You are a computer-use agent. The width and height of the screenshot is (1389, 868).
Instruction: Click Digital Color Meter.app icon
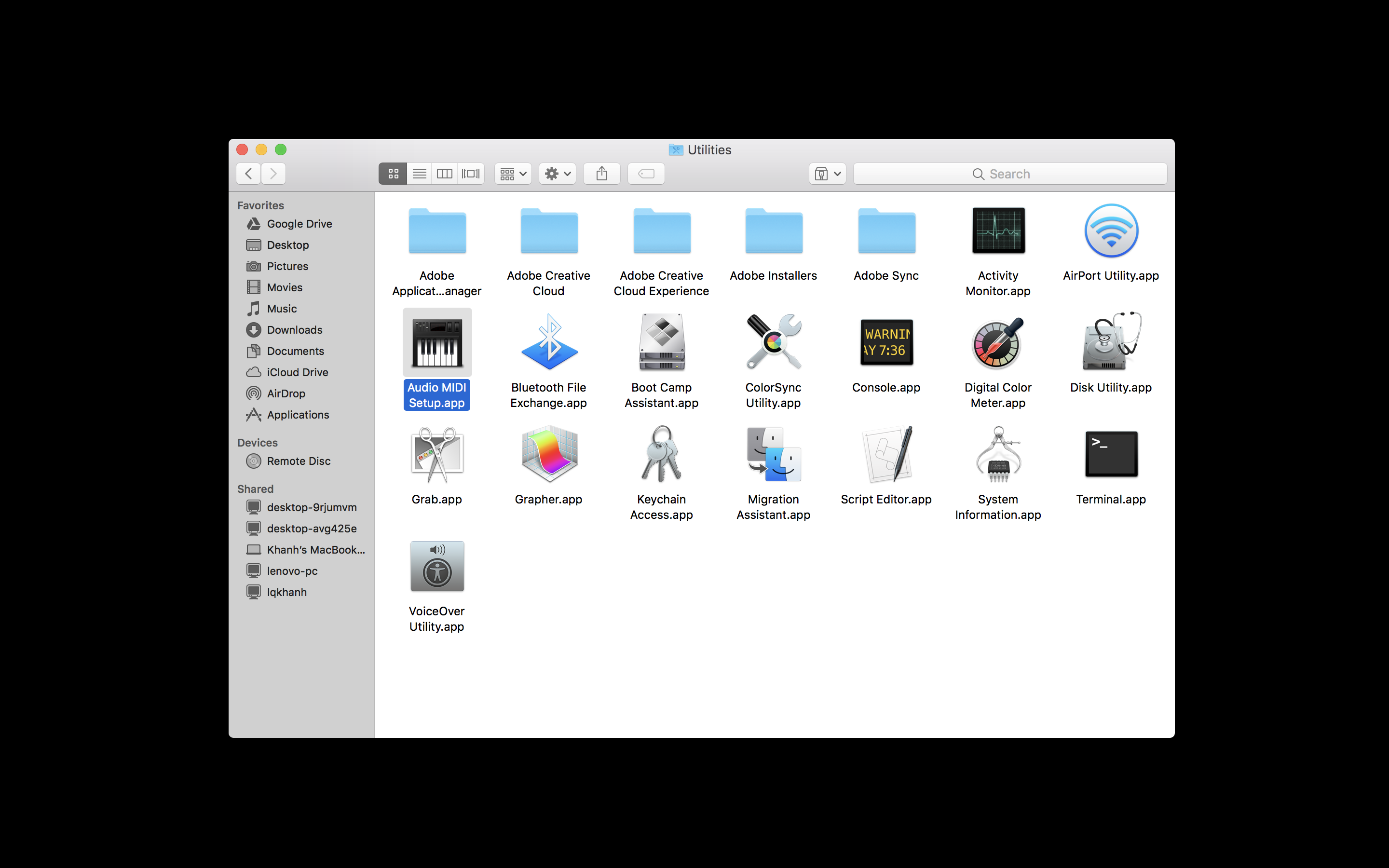point(998,342)
